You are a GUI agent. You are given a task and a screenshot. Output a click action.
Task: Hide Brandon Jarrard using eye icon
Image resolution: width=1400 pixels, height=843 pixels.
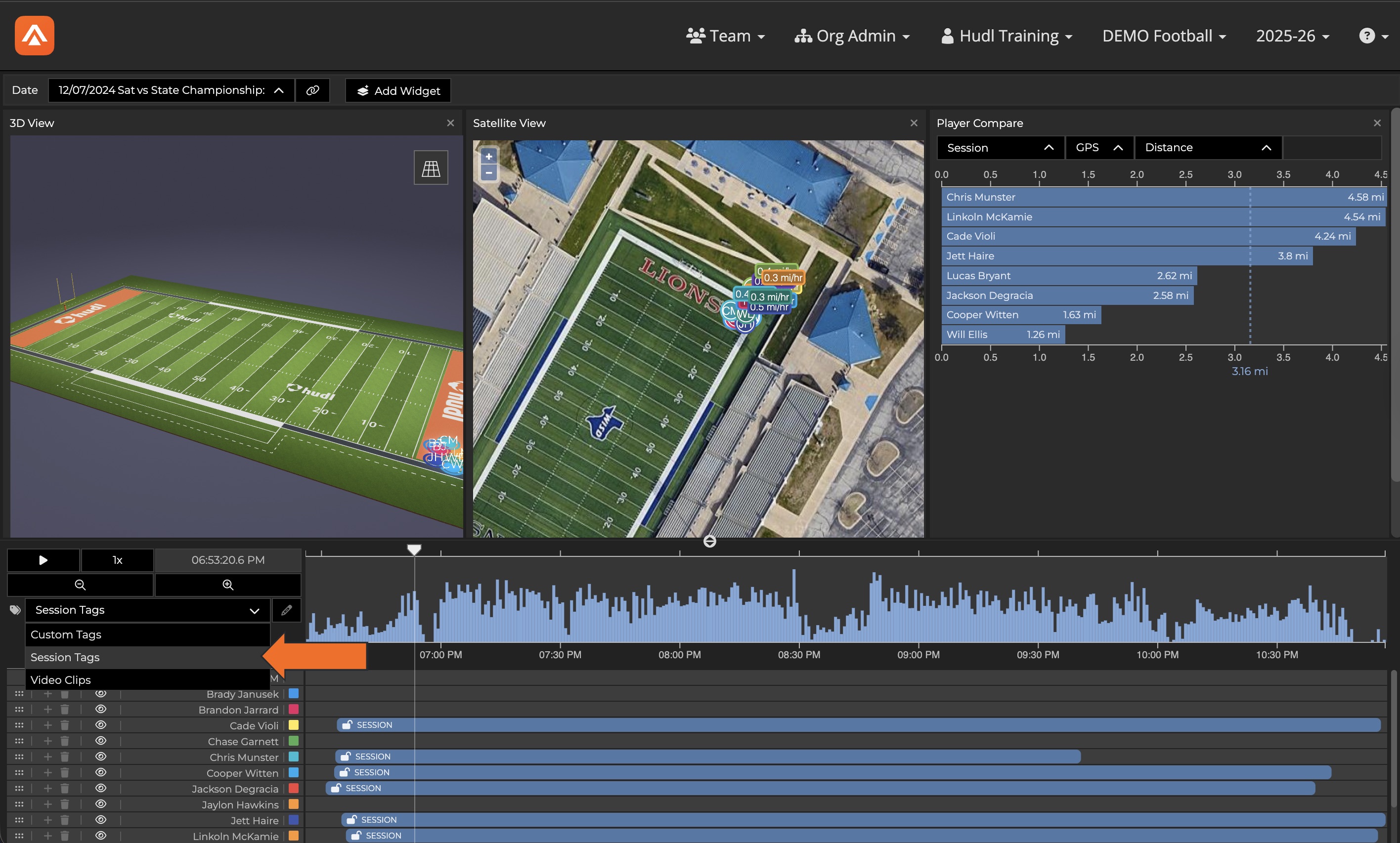click(100, 710)
